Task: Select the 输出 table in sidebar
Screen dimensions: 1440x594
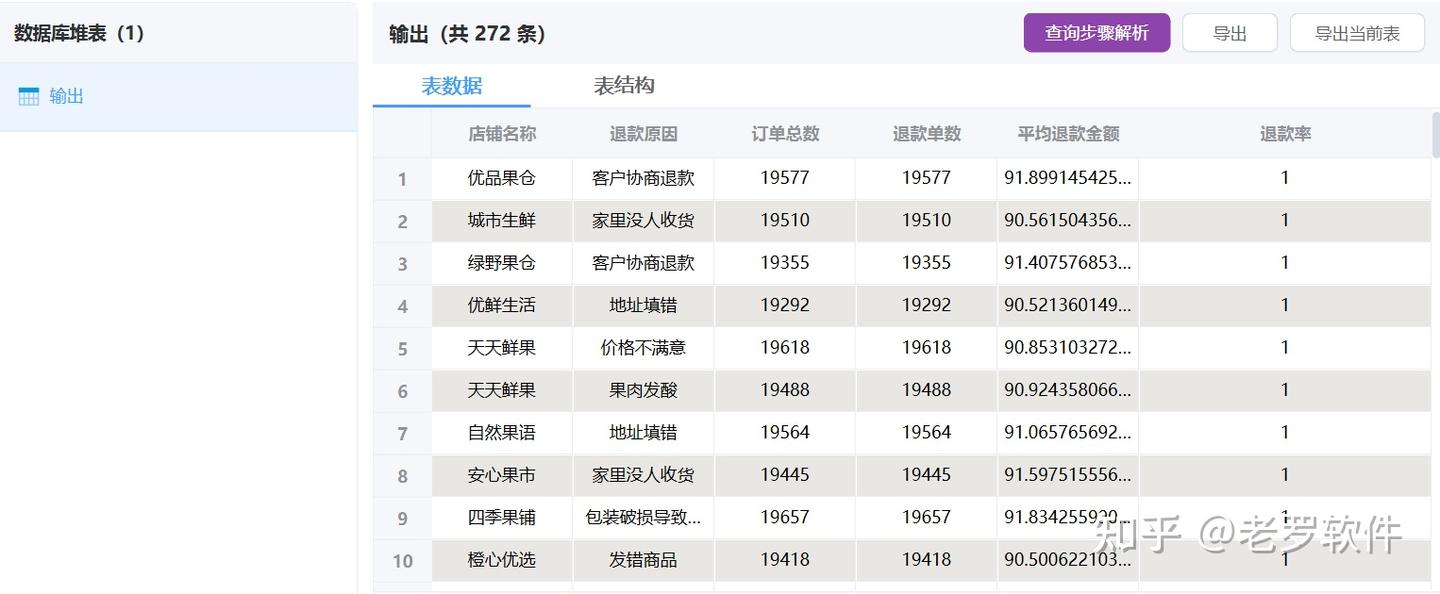Action: pos(178,97)
